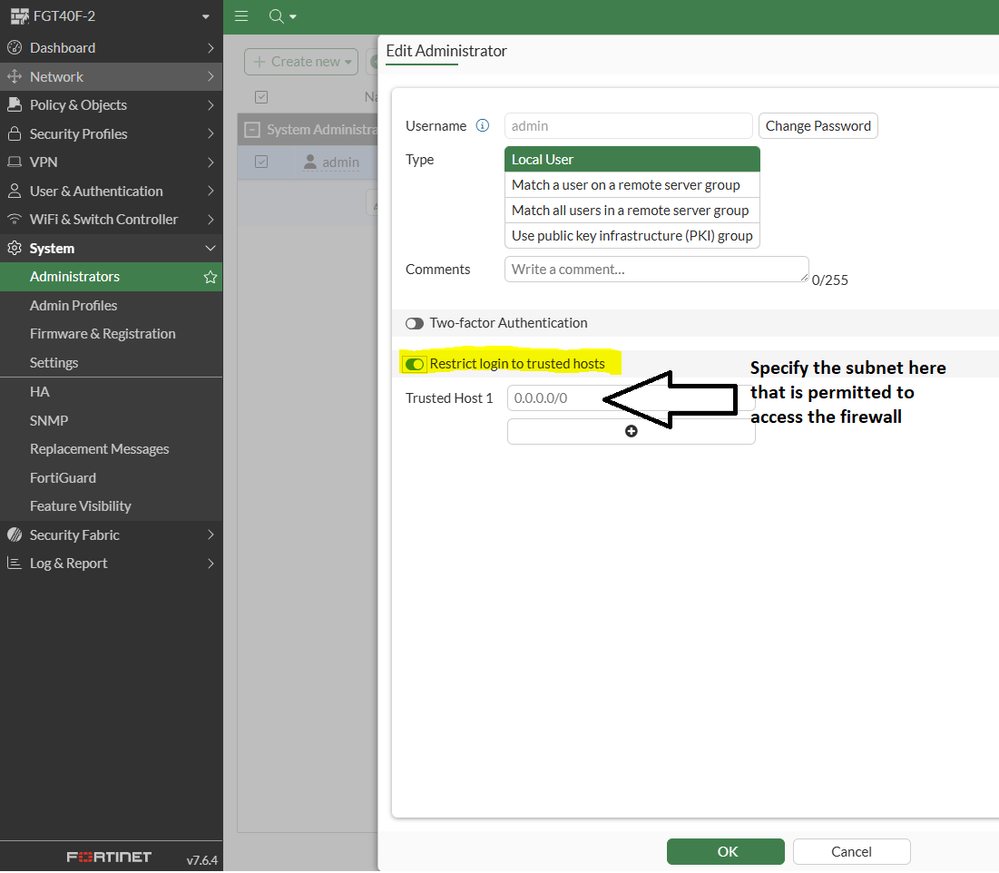Click the Trusted Host 1 input field

[x=555, y=398]
